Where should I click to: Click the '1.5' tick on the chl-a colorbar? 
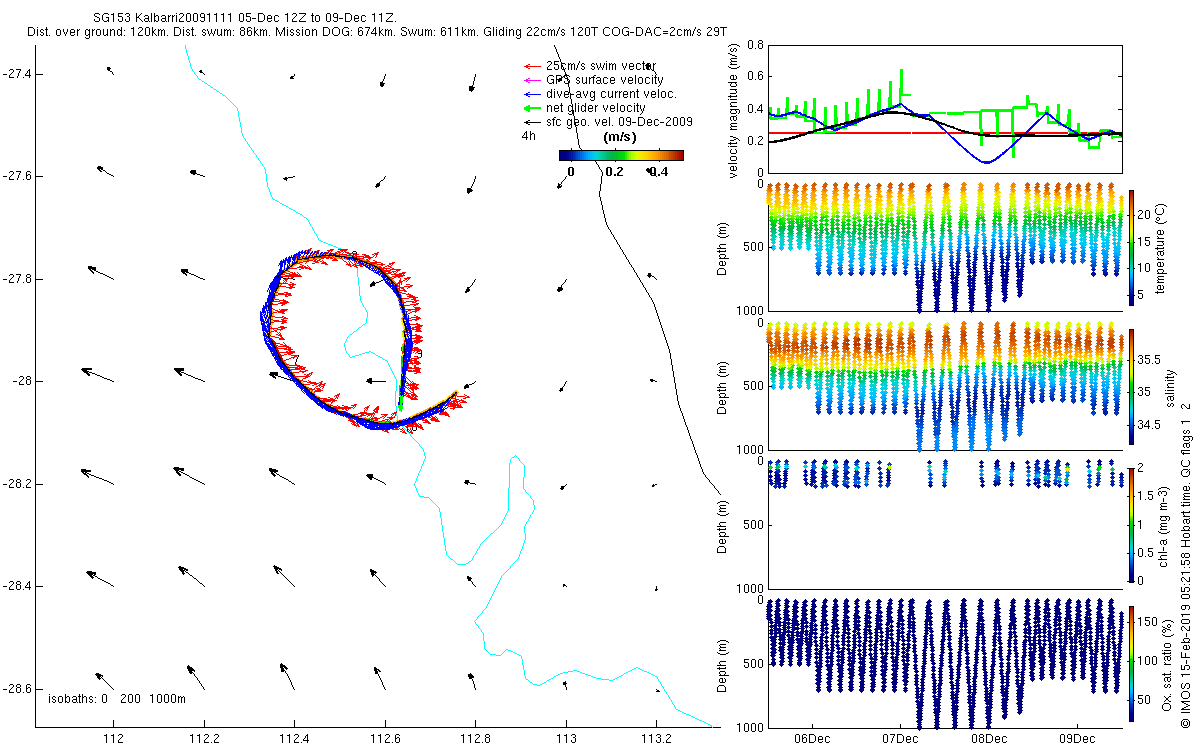tap(1146, 495)
